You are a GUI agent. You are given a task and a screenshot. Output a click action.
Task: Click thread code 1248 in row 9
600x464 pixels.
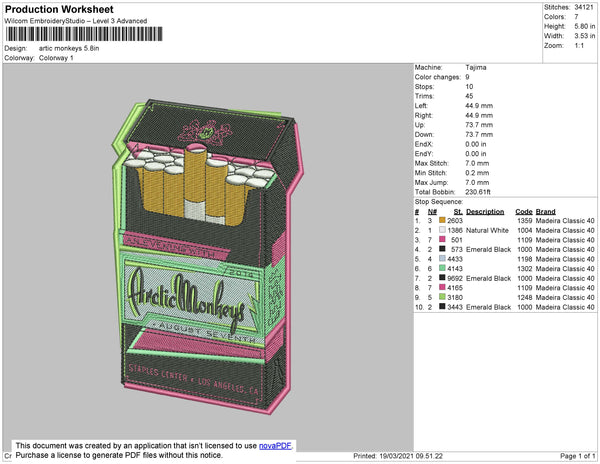point(525,297)
